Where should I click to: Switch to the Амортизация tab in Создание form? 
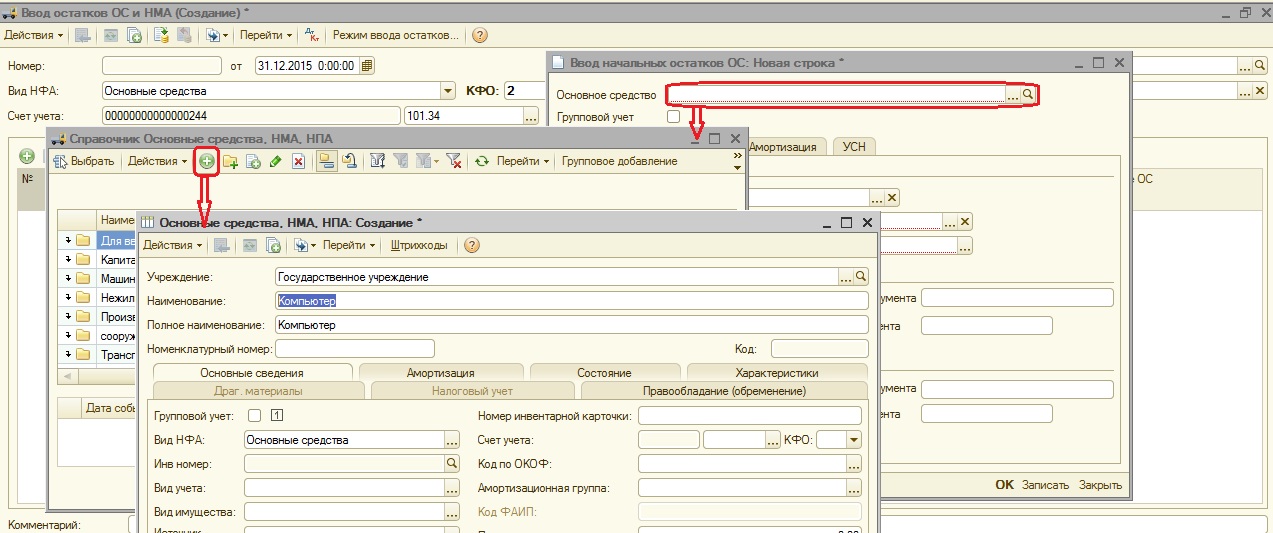point(440,373)
